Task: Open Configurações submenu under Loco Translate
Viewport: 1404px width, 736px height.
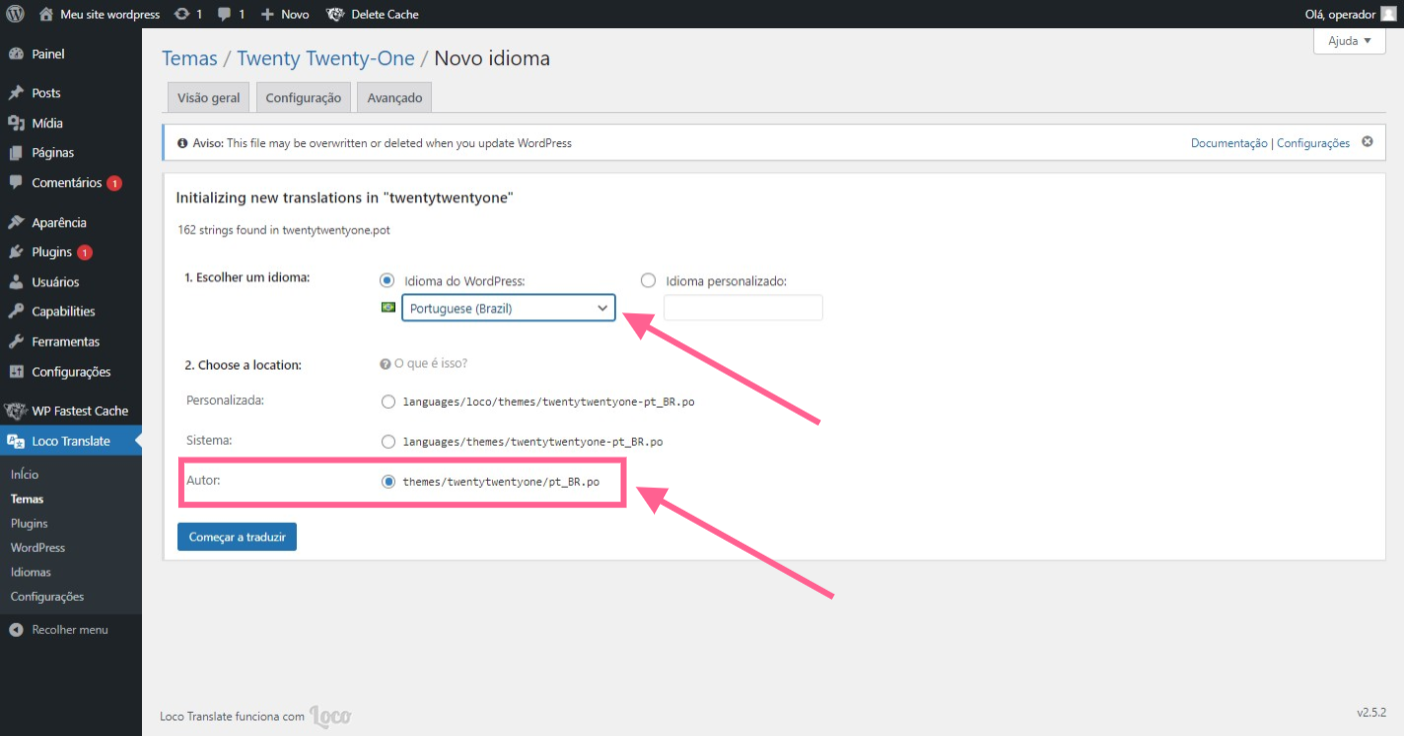Action: [x=47, y=597]
